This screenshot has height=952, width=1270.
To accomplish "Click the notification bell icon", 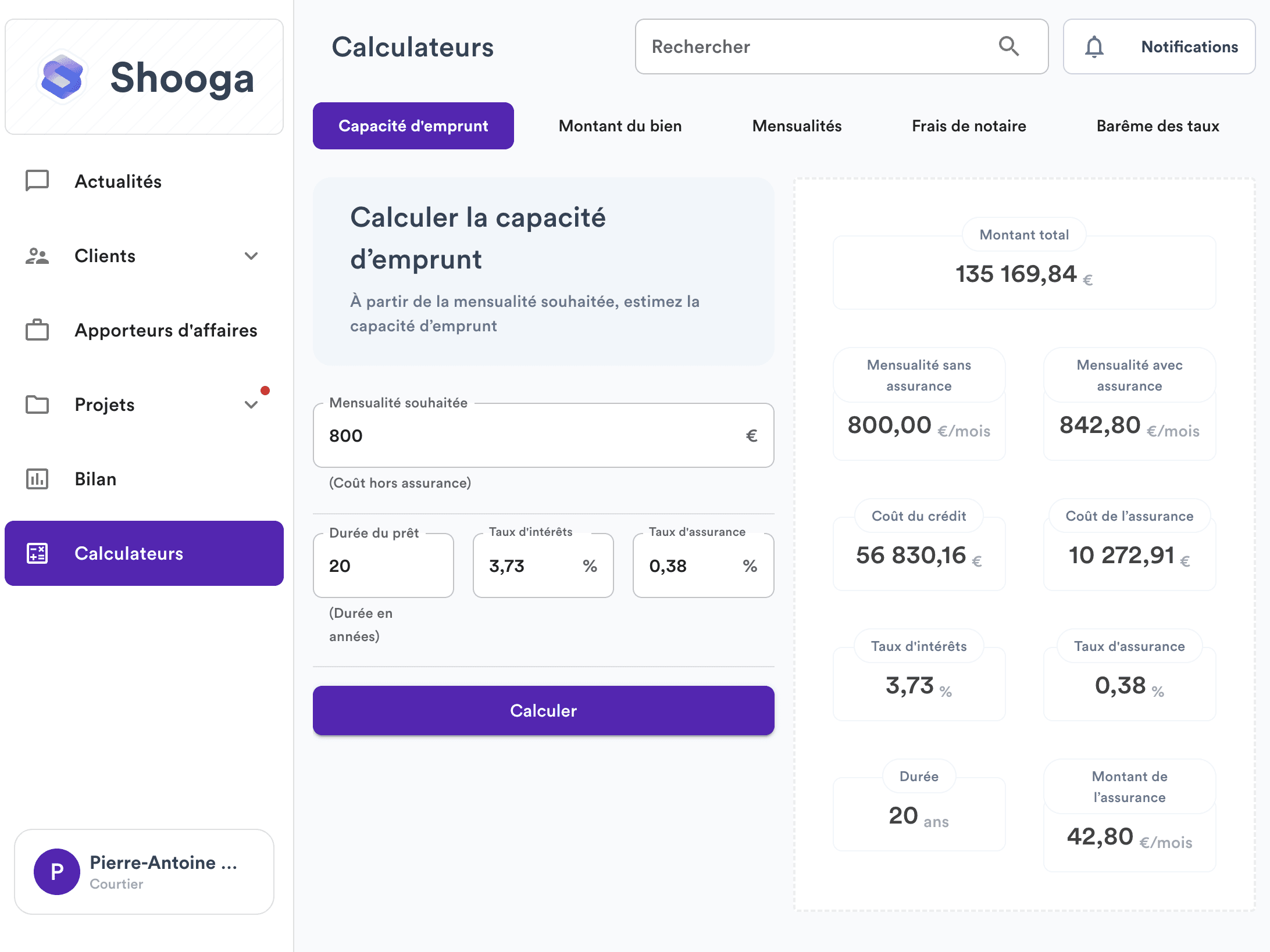I will pos(1096,46).
